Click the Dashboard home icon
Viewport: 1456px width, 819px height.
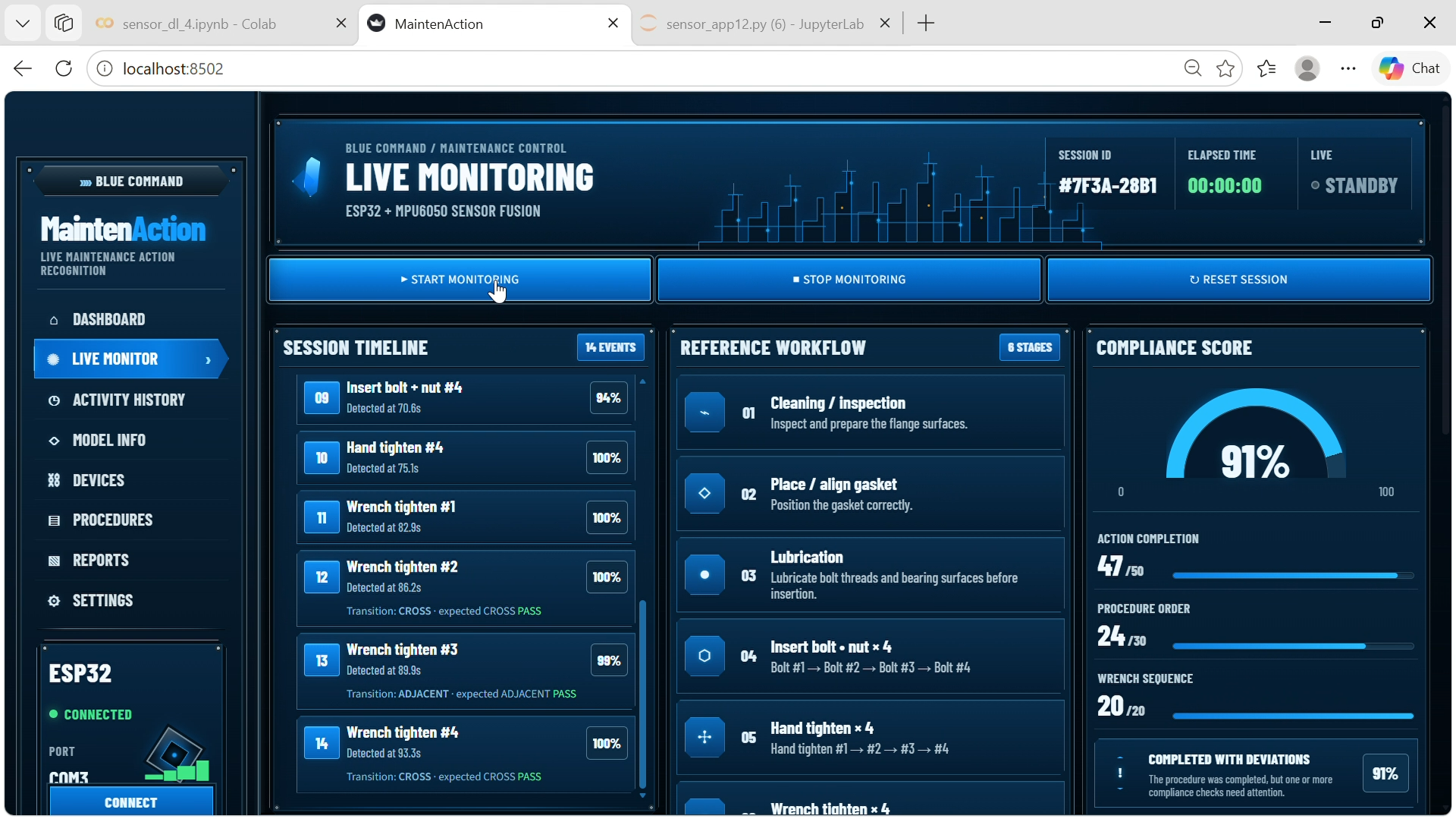click(x=54, y=320)
